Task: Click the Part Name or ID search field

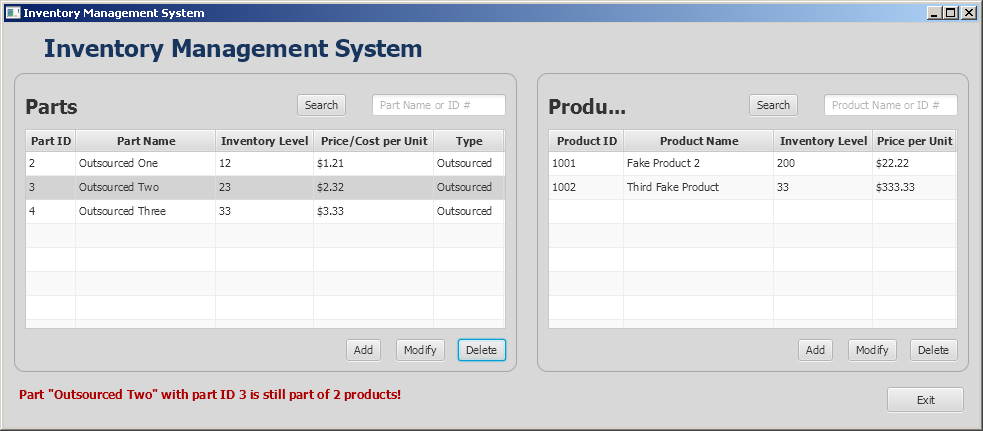Action: tap(438, 105)
